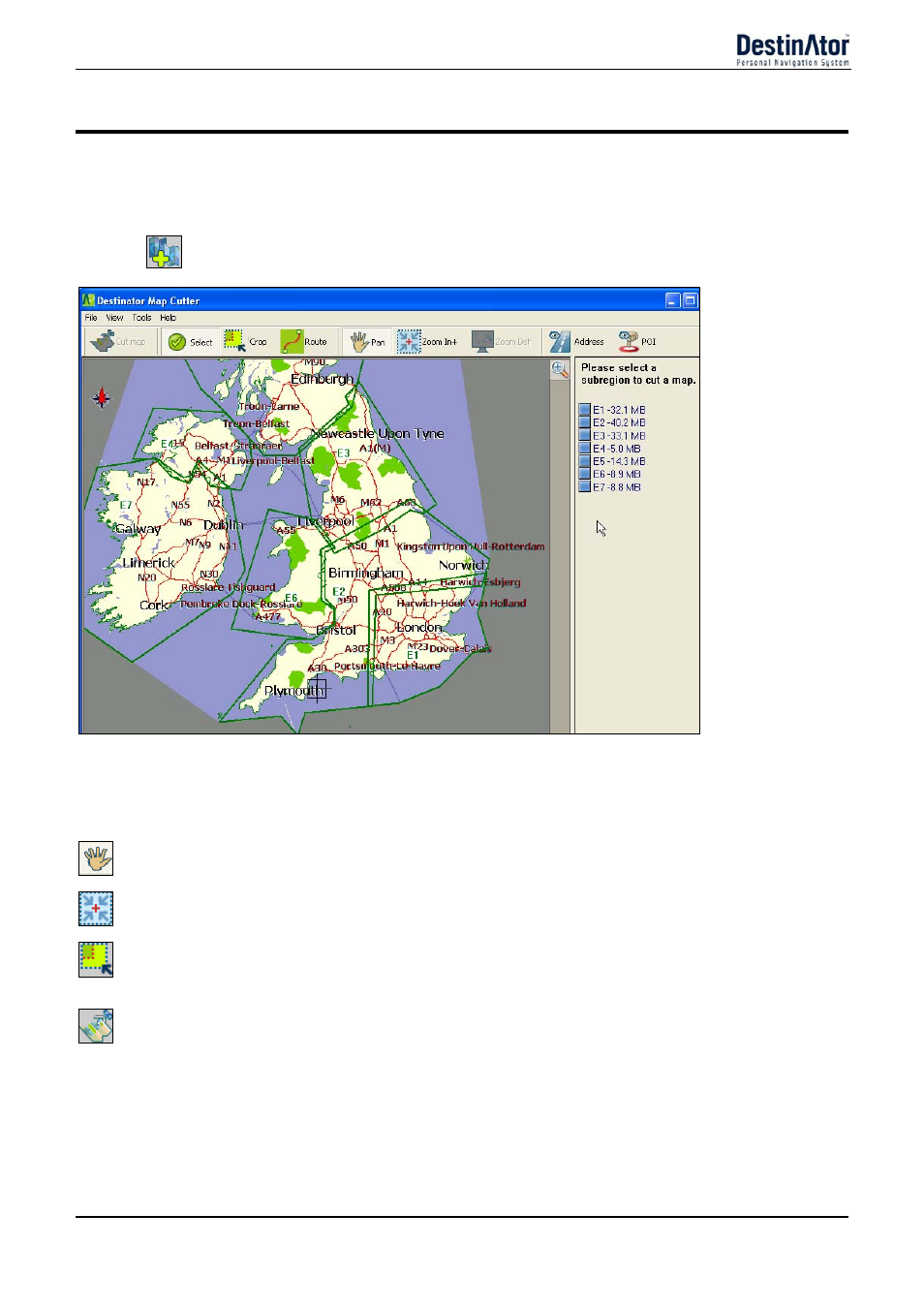Screen dimensions: 924x1308
Task: Click the Destinator Map Cutter title bar
Action: tap(389, 300)
